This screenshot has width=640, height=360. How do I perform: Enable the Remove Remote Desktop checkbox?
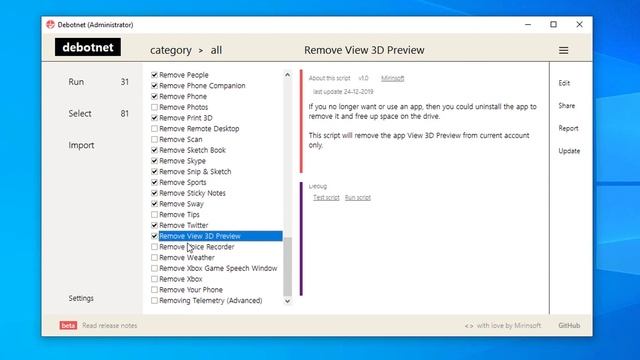coord(154,129)
